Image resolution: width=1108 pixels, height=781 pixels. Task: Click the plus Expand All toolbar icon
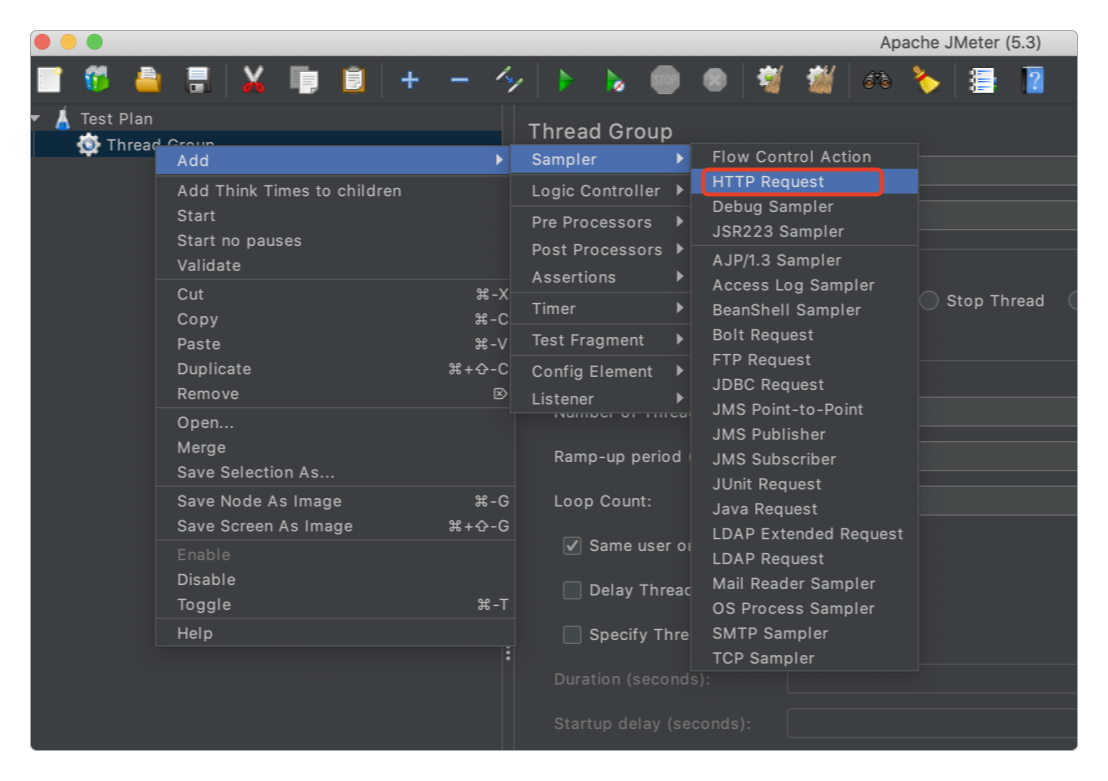tap(410, 80)
